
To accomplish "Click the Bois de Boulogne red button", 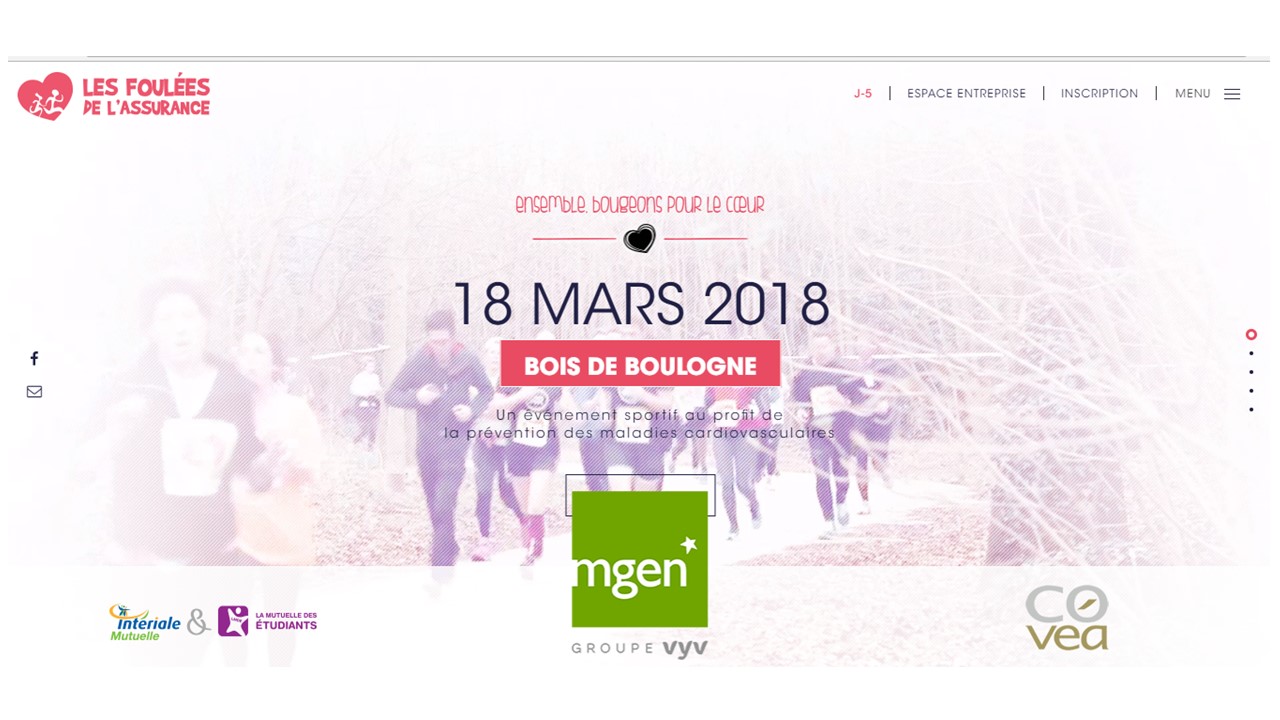I will pyautogui.click(x=640, y=365).
